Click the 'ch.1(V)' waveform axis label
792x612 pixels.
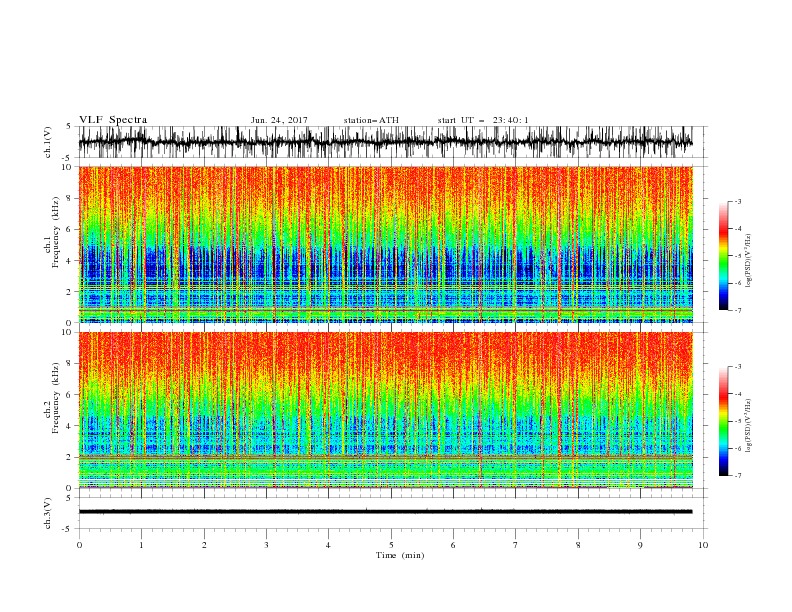[x=47, y=142]
